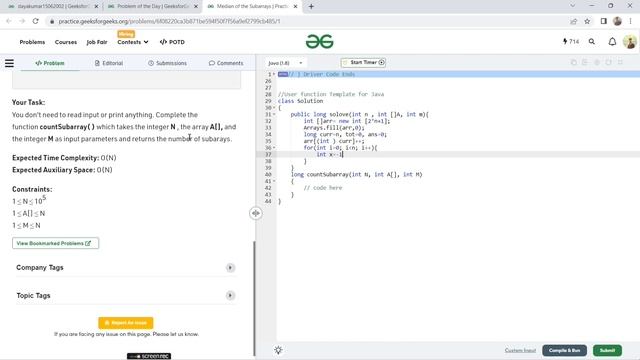Screen dimensions: 640x360
Task: Collapse code fold arrow at line 30
Action: pos(274,108)
